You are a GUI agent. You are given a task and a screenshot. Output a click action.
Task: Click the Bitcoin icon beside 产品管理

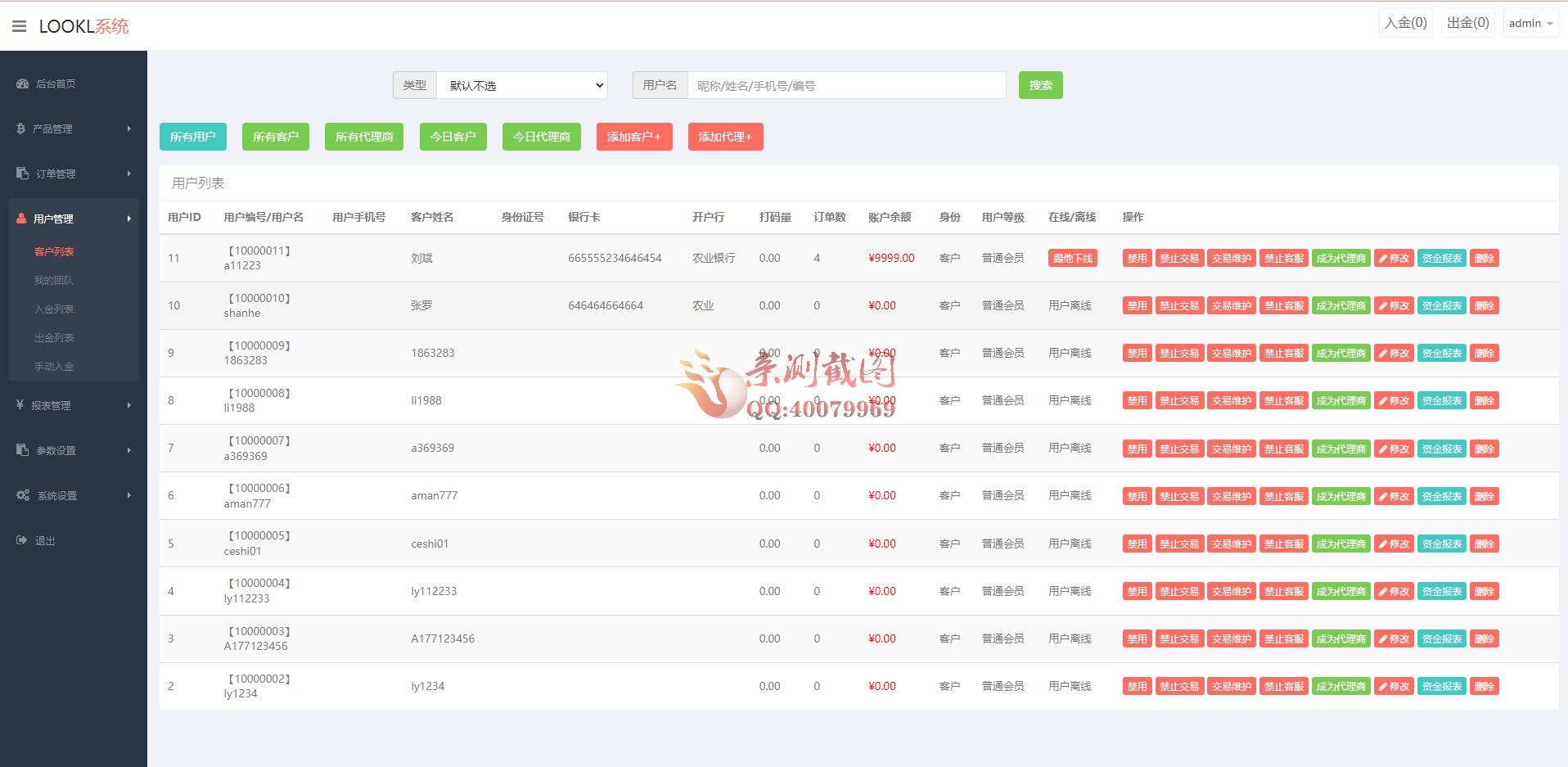point(20,129)
